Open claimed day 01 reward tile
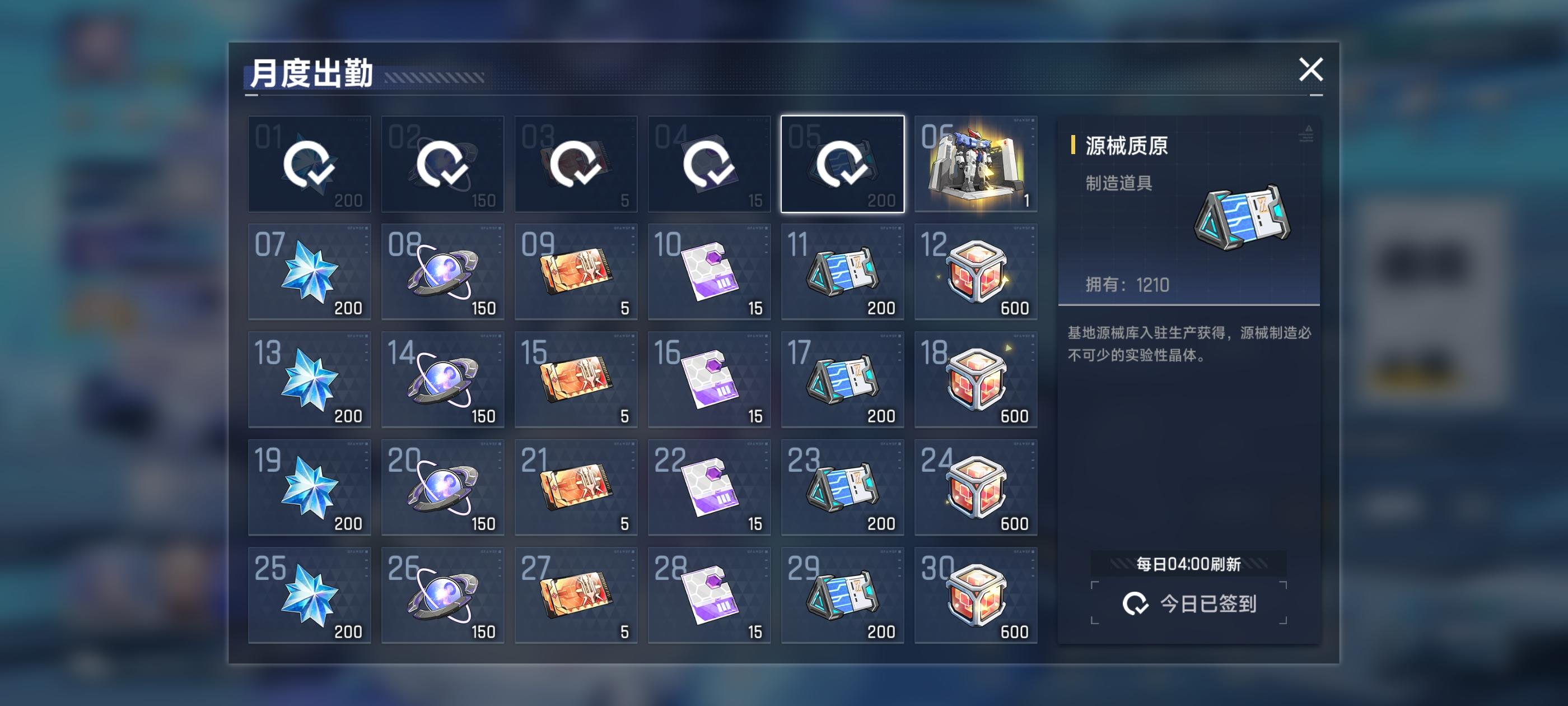 pyautogui.click(x=309, y=164)
